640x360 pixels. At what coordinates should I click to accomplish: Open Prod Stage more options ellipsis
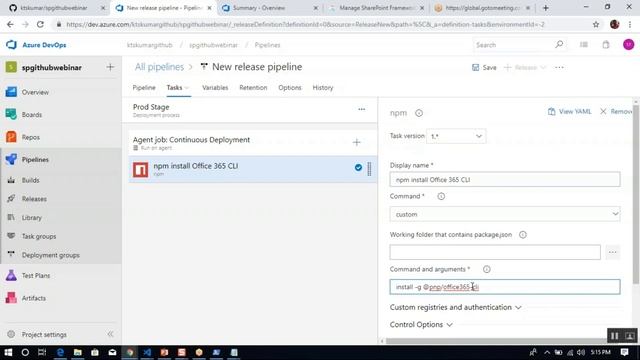click(362, 109)
